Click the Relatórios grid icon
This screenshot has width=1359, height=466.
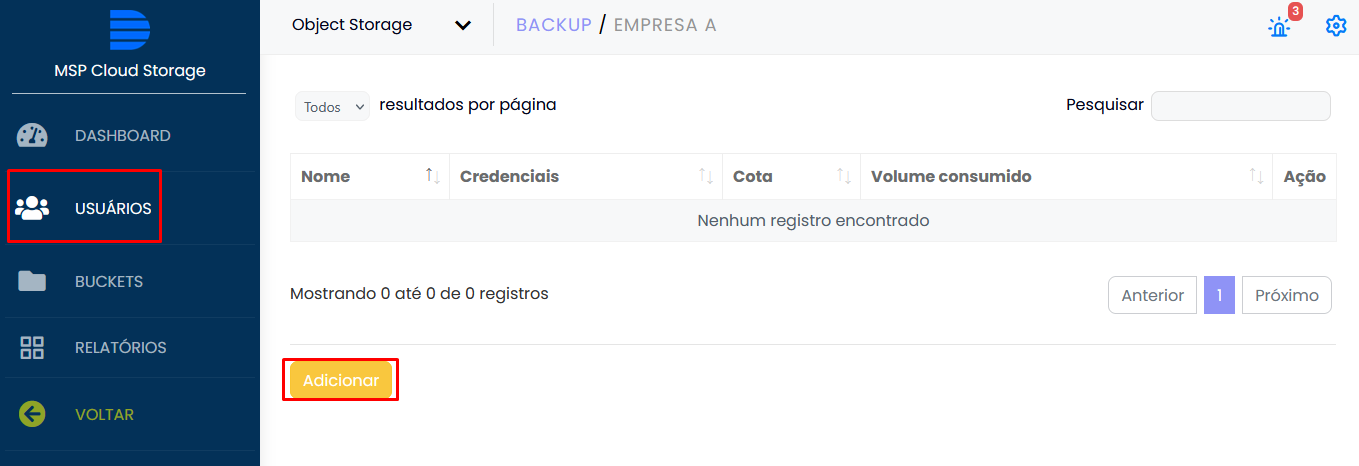(x=32, y=348)
